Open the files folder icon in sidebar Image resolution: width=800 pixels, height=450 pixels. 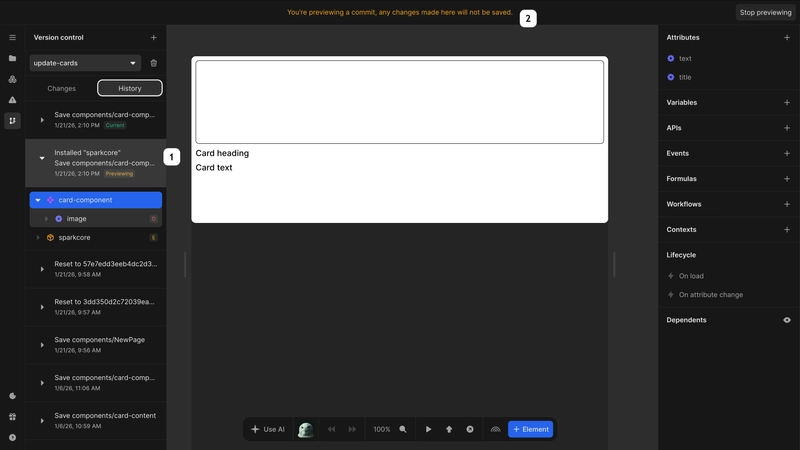pos(12,58)
